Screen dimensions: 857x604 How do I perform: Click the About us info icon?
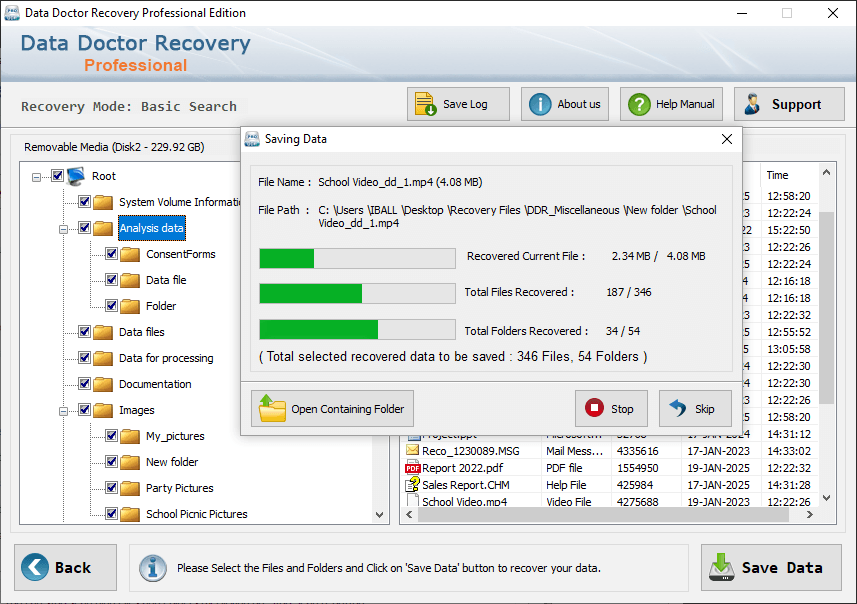click(x=540, y=104)
